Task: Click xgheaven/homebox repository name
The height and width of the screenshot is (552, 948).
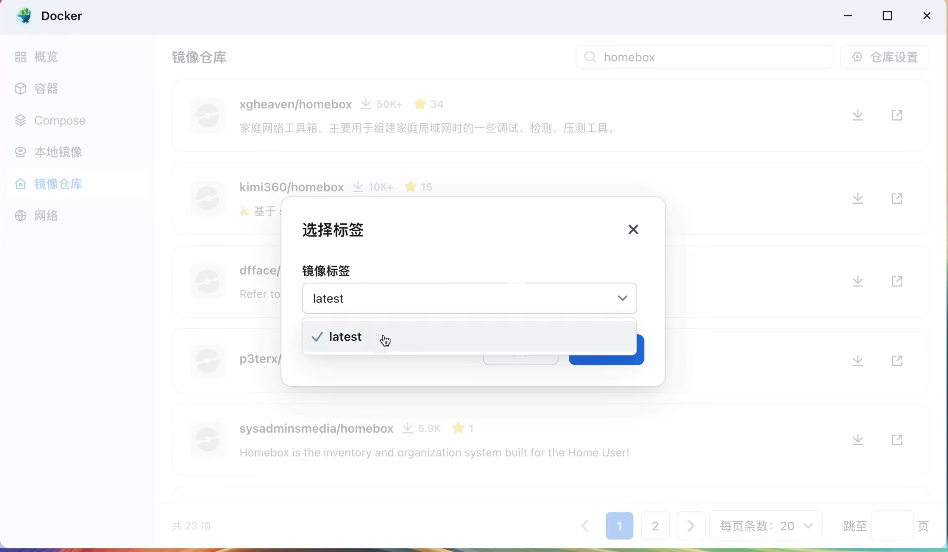Action: tap(295, 104)
